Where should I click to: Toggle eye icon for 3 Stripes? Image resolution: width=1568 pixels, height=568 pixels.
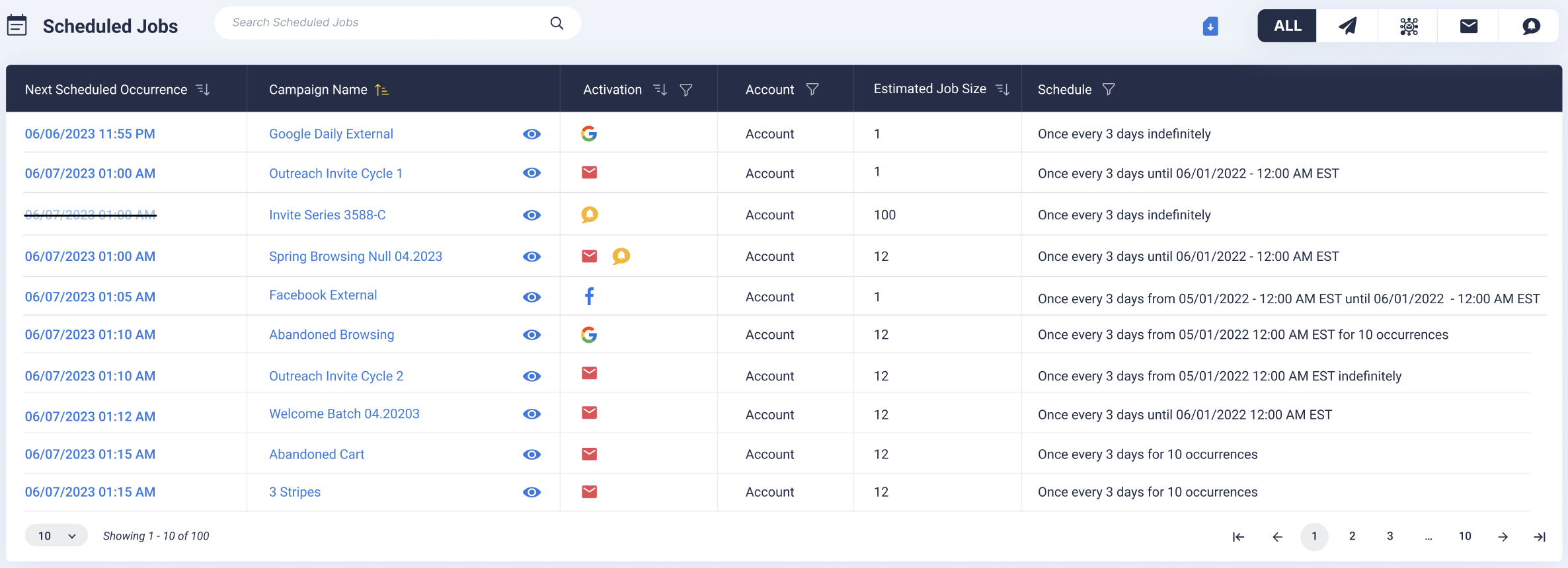point(531,492)
